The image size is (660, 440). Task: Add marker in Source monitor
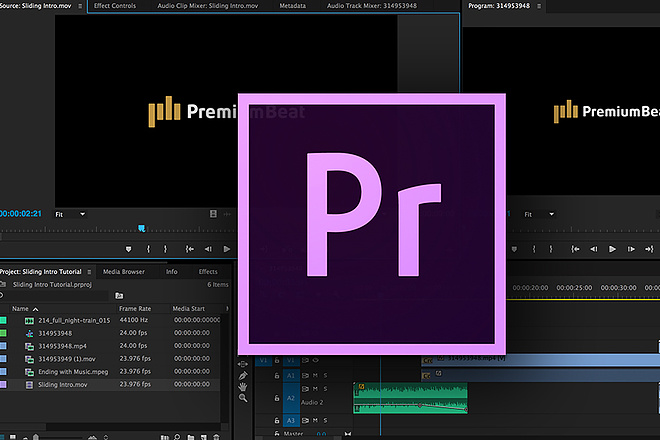tap(128, 249)
